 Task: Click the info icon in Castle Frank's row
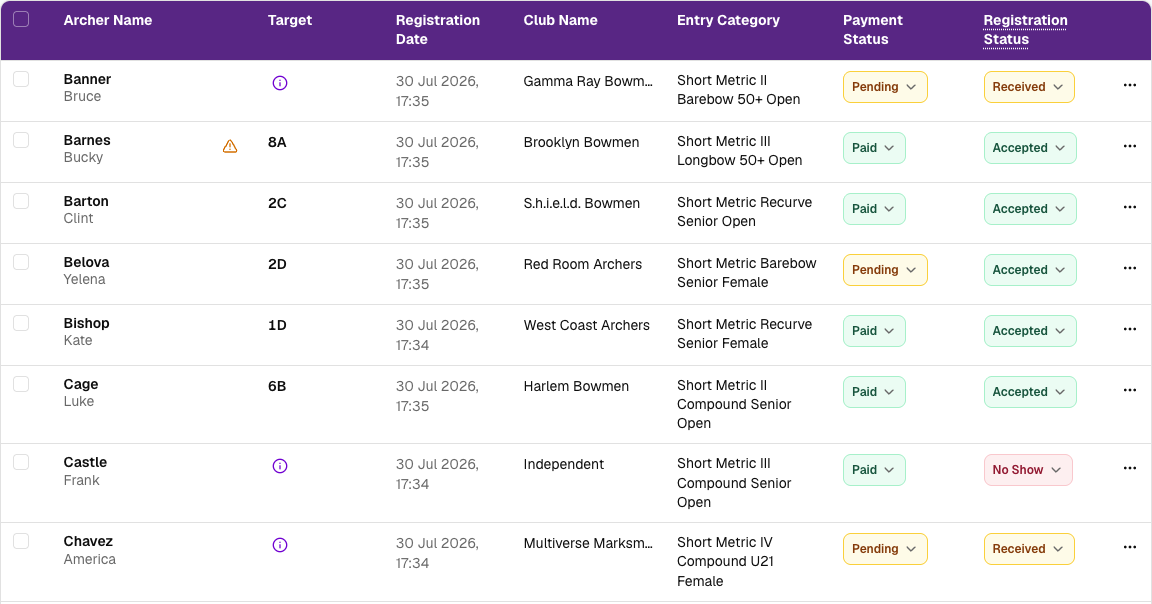280,466
